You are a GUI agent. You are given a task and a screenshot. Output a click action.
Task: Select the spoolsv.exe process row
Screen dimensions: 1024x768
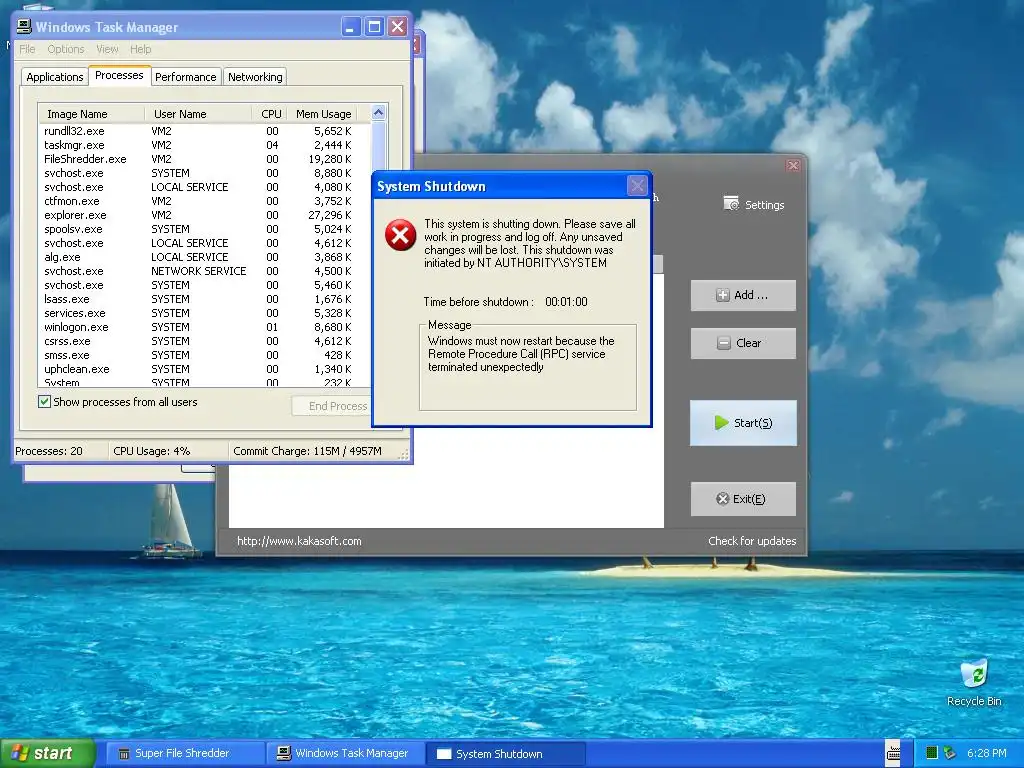point(204,229)
